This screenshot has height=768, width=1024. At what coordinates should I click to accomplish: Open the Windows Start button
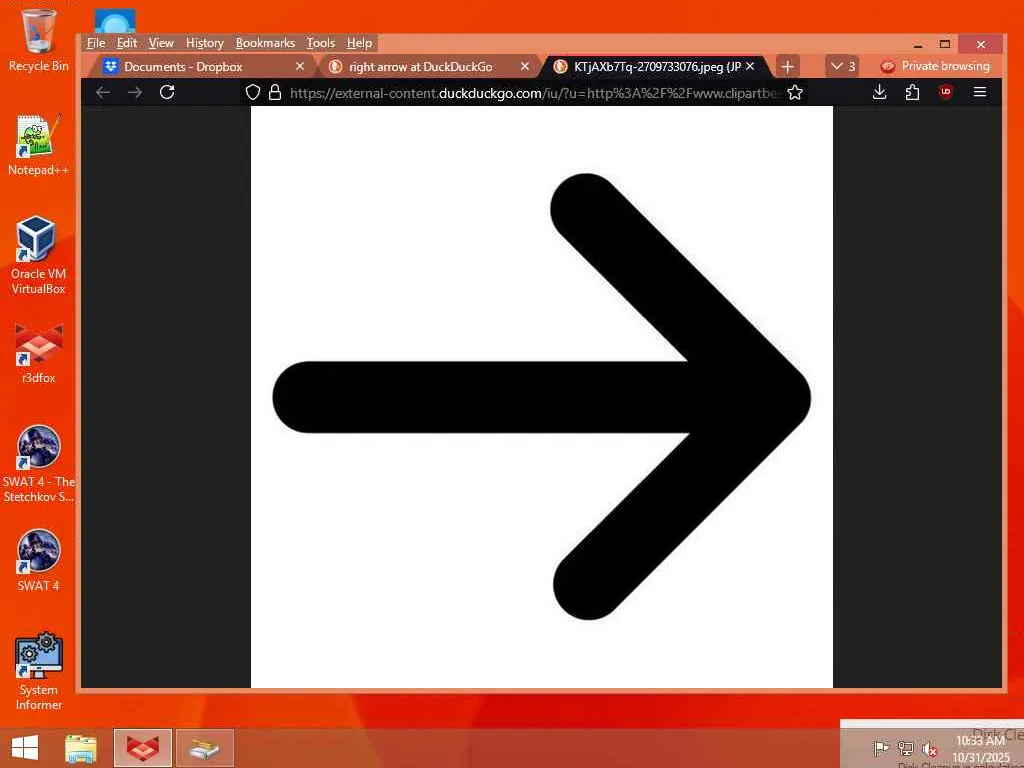25,748
